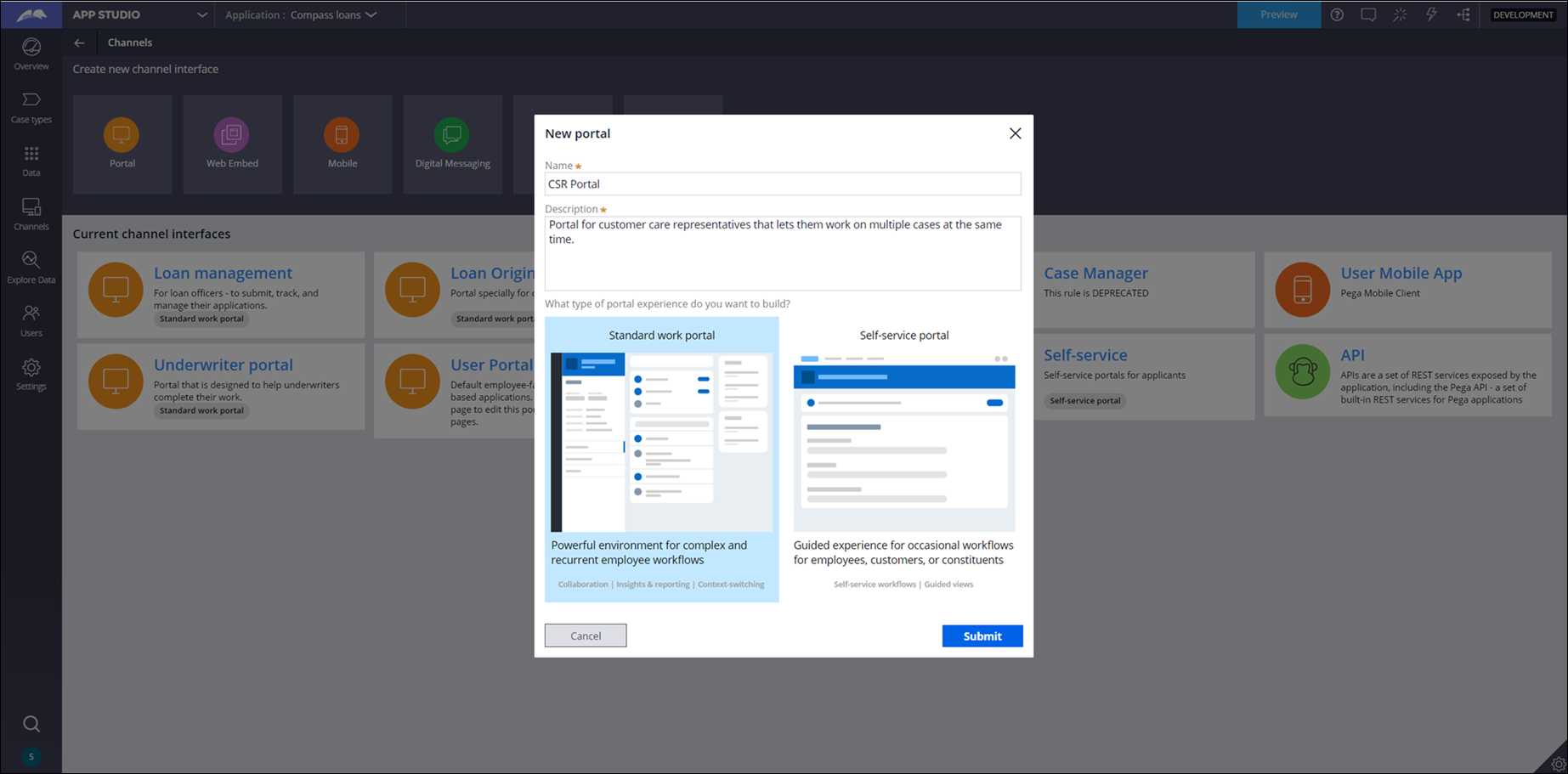
Task: Open the API channel link
Action: tap(1352, 355)
